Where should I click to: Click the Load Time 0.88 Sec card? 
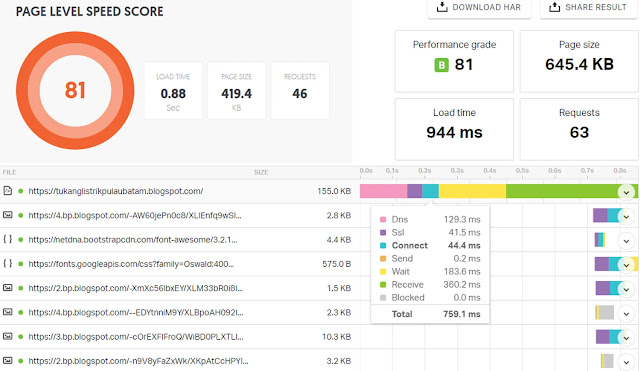tap(173, 91)
